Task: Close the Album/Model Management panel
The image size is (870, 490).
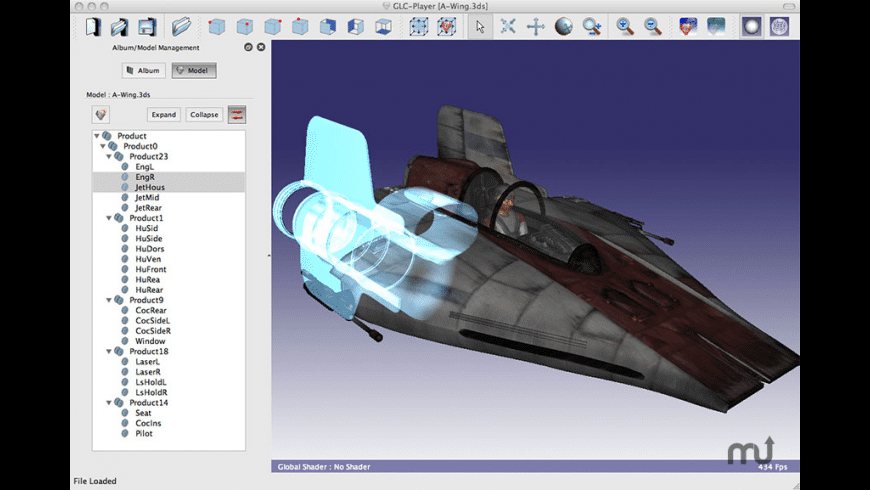Action: [x=261, y=47]
